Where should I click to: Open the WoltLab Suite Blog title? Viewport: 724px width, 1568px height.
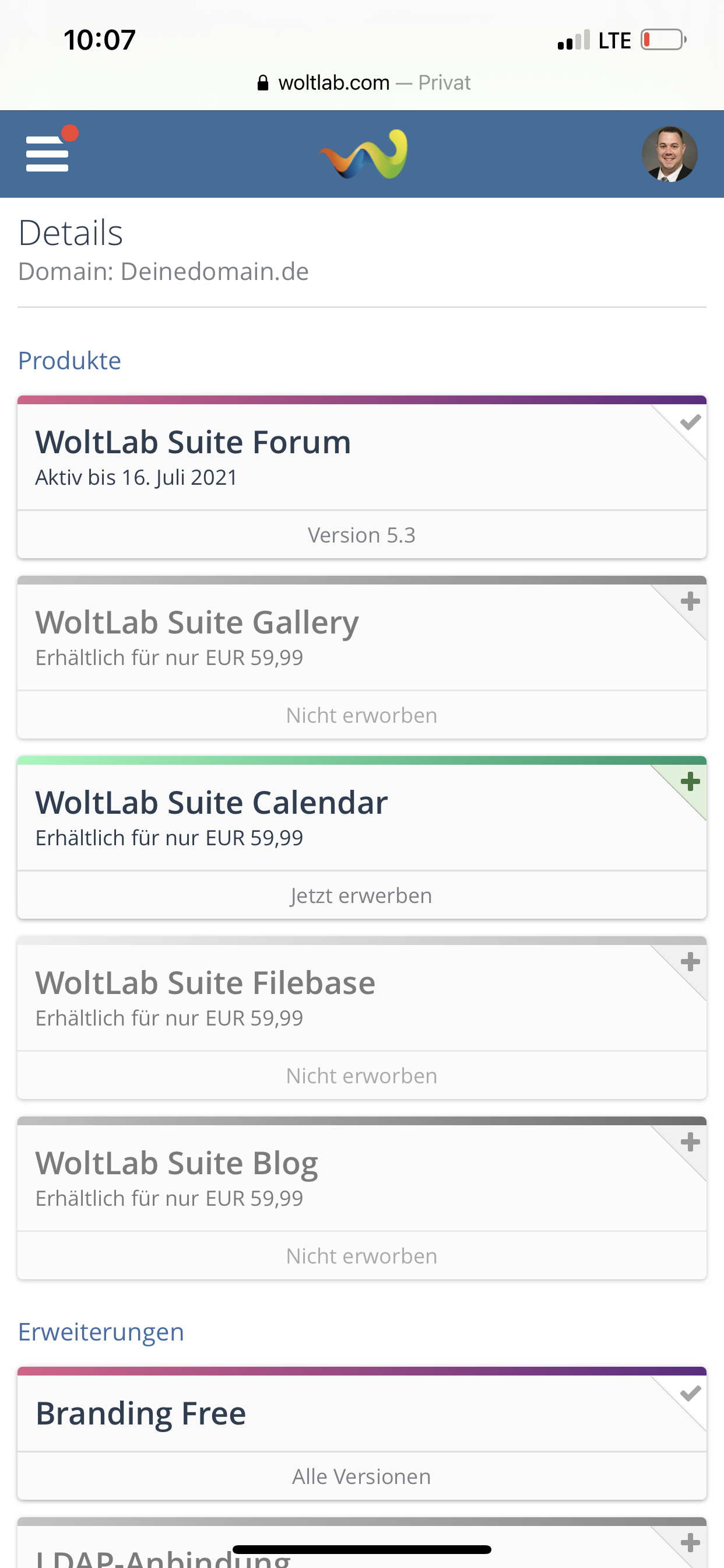[177, 1163]
